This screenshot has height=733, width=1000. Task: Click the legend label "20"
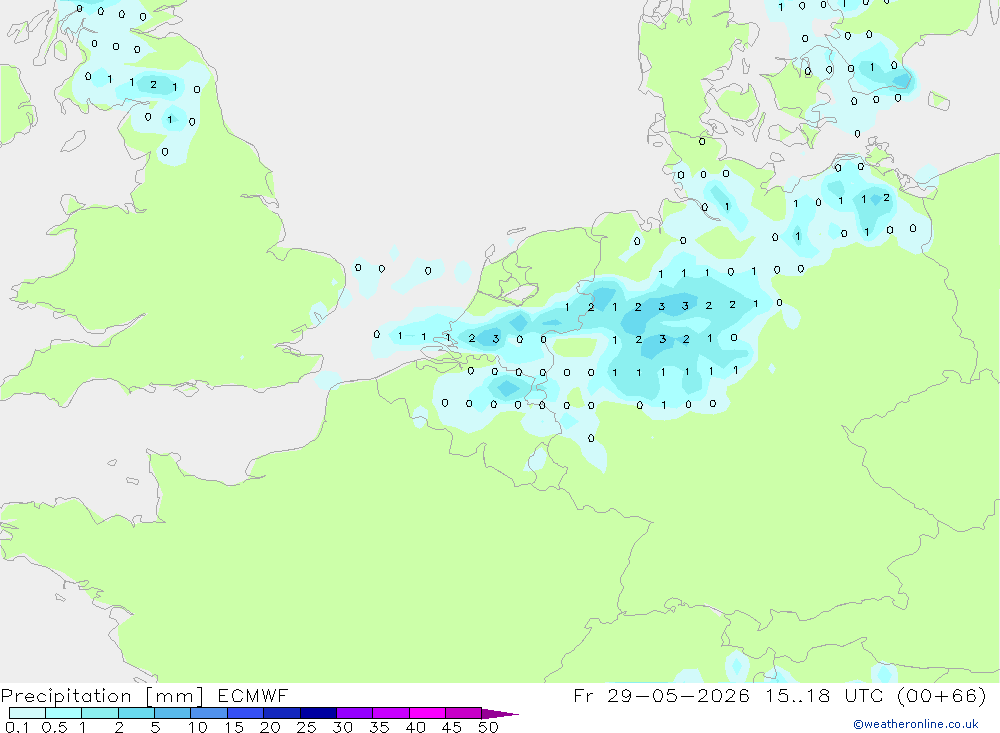pos(270,727)
